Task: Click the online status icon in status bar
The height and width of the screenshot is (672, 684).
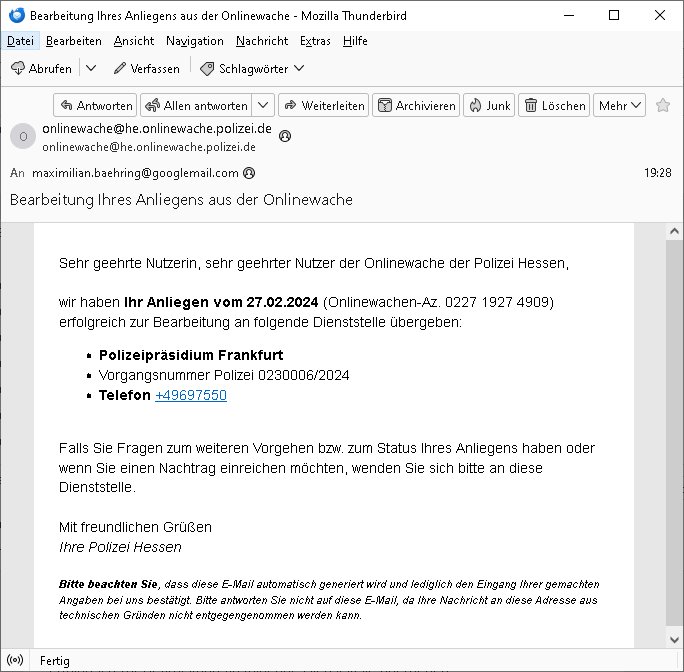Action: 15,661
